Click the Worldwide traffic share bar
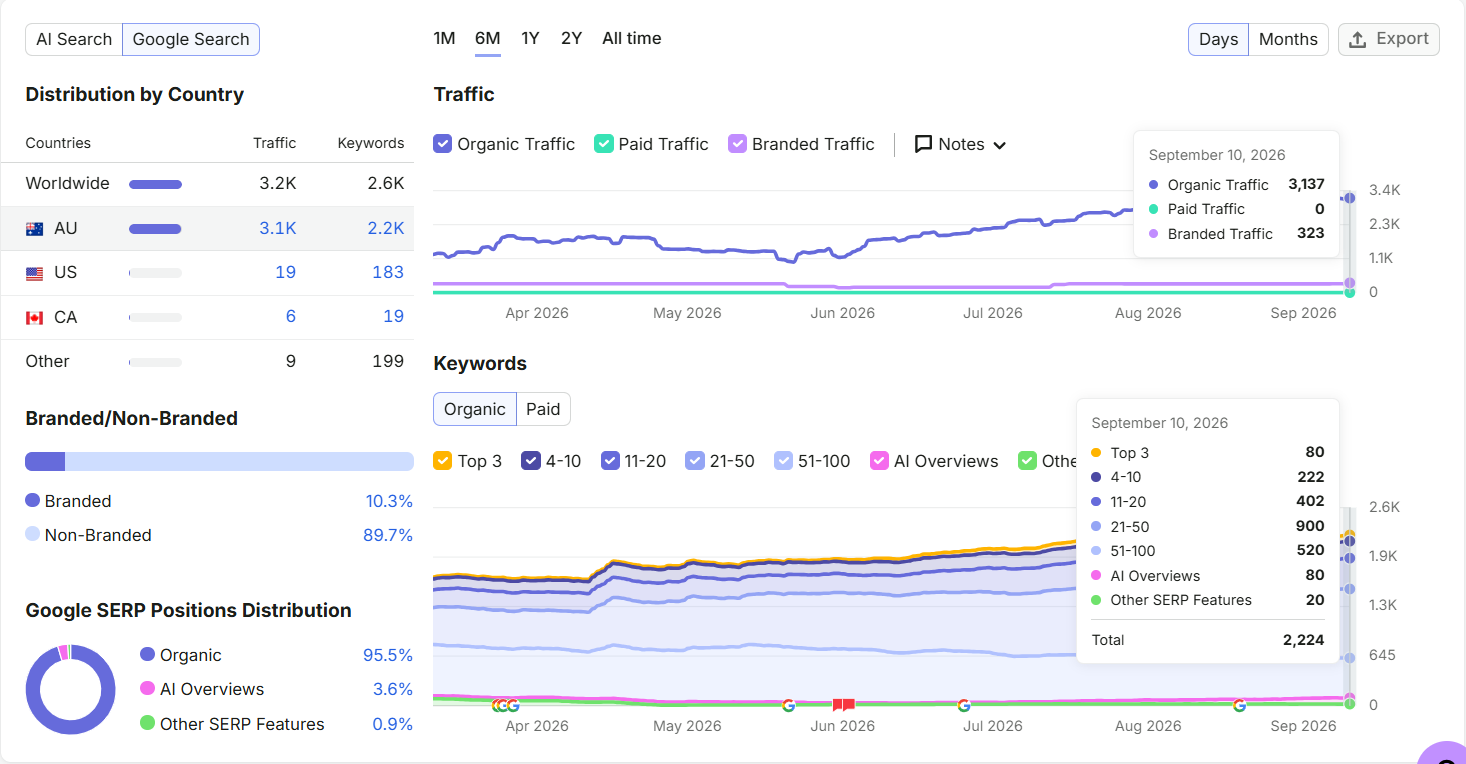The width and height of the screenshot is (1466, 764). click(155, 184)
